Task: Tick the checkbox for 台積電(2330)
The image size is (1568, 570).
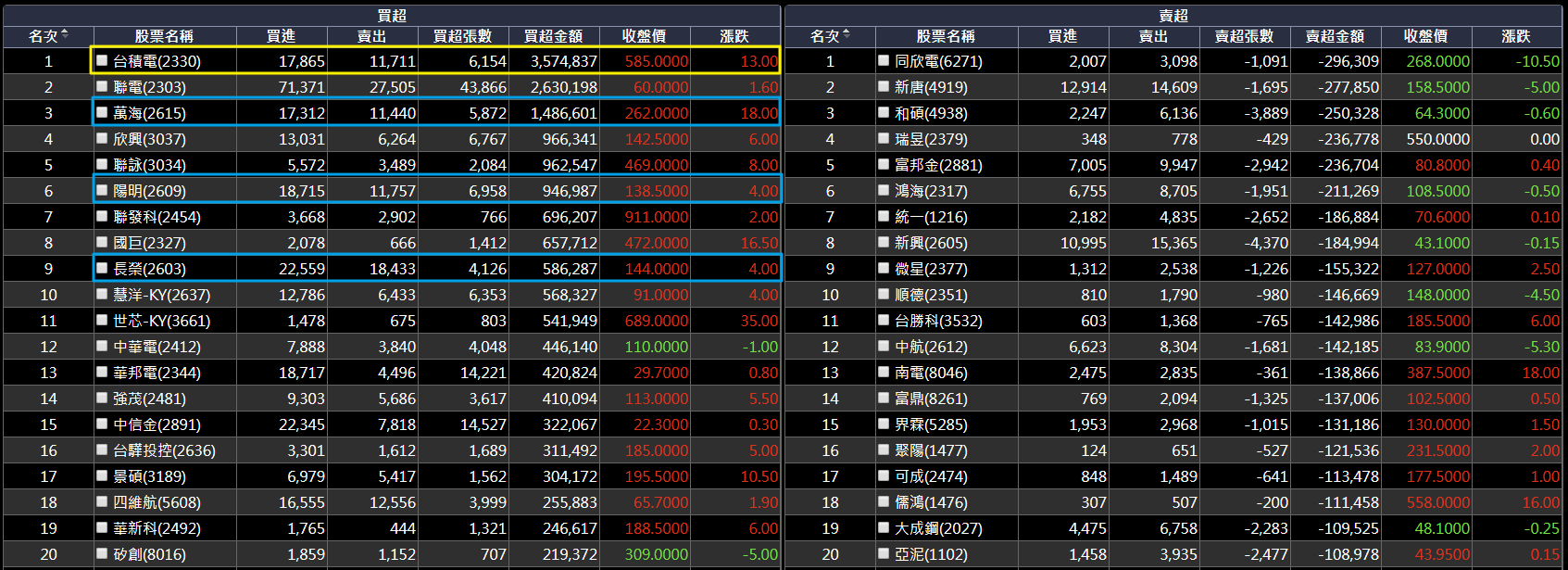Action: tap(102, 60)
